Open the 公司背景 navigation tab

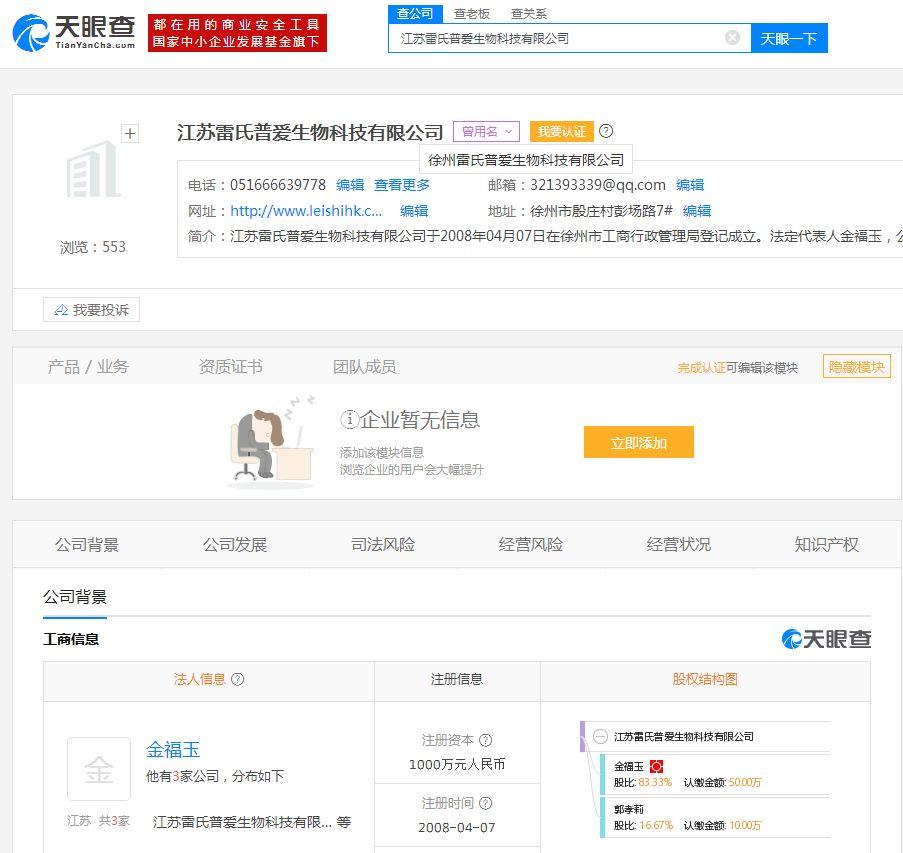click(87, 544)
